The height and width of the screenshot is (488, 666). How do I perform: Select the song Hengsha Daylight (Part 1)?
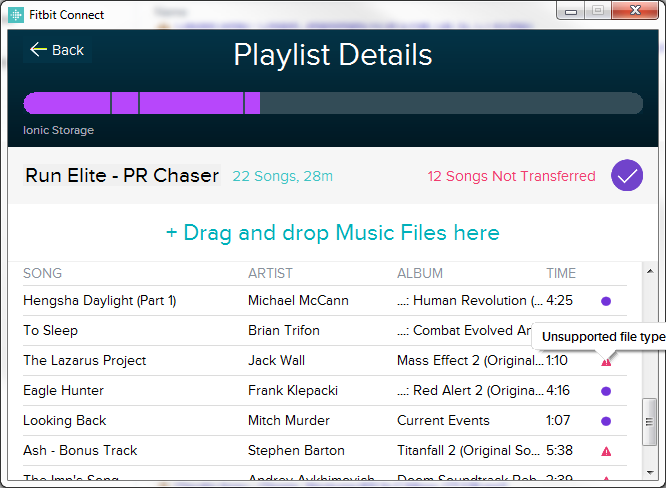99,301
